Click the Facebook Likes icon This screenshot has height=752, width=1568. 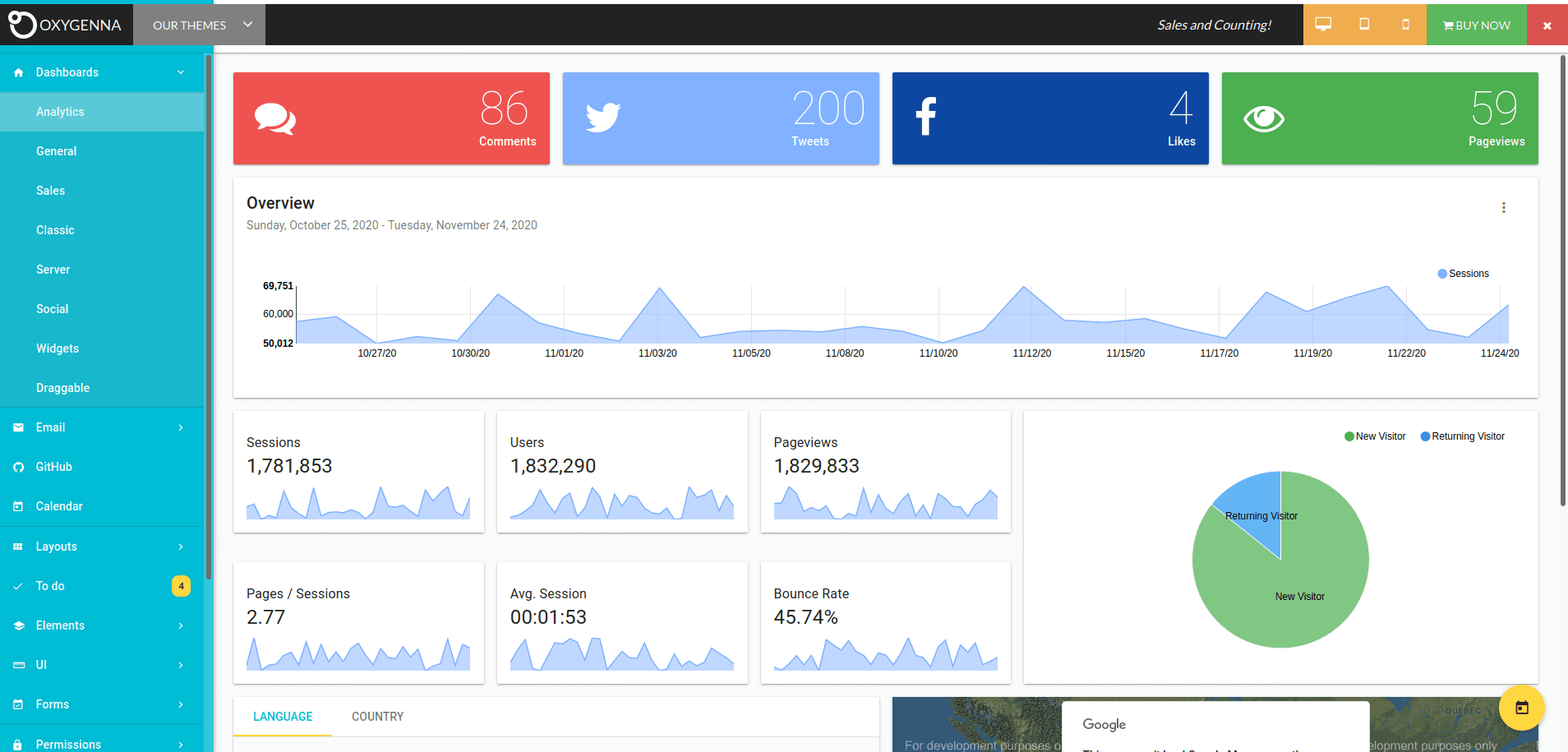(x=926, y=117)
